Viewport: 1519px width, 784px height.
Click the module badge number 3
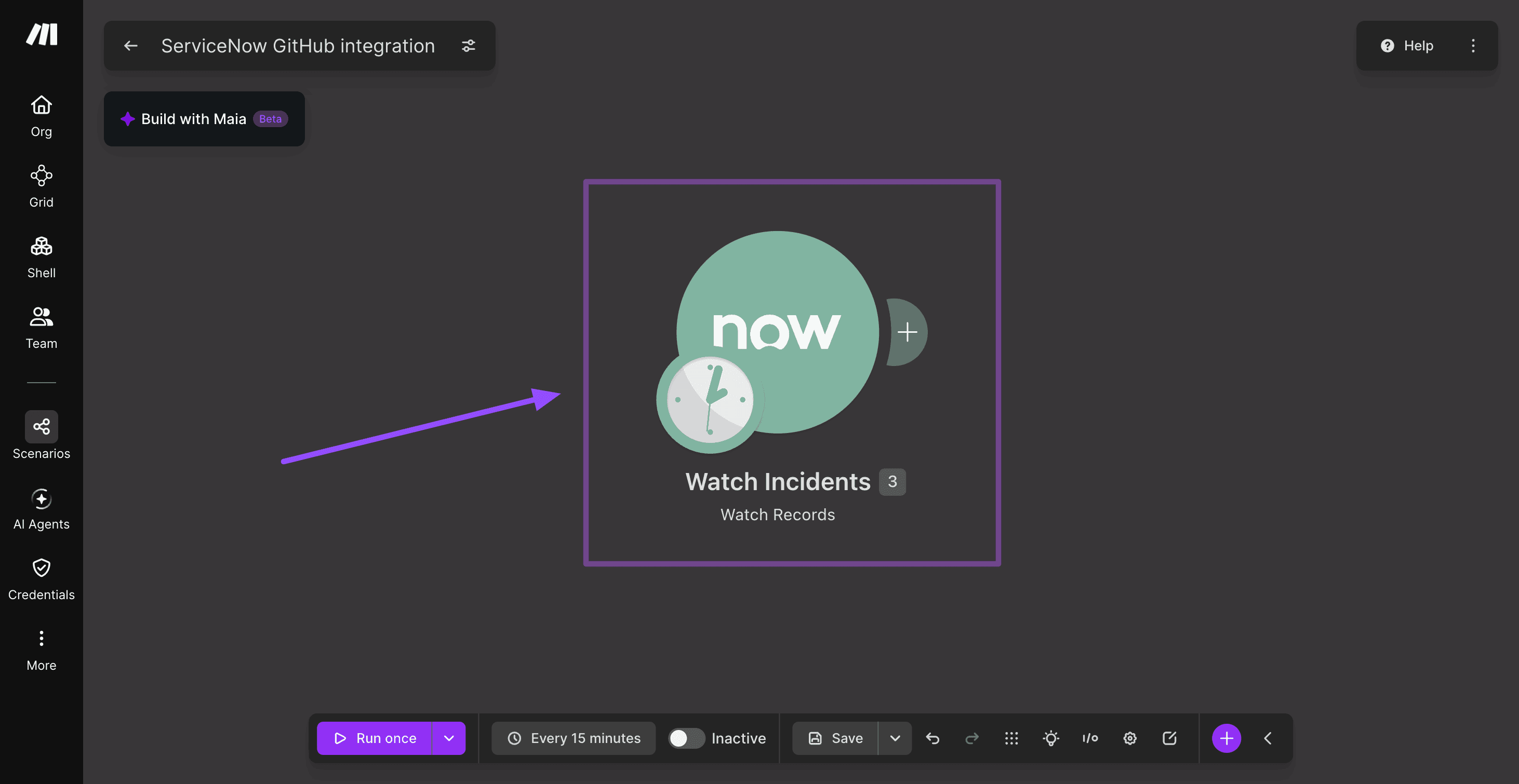[x=892, y=482]
